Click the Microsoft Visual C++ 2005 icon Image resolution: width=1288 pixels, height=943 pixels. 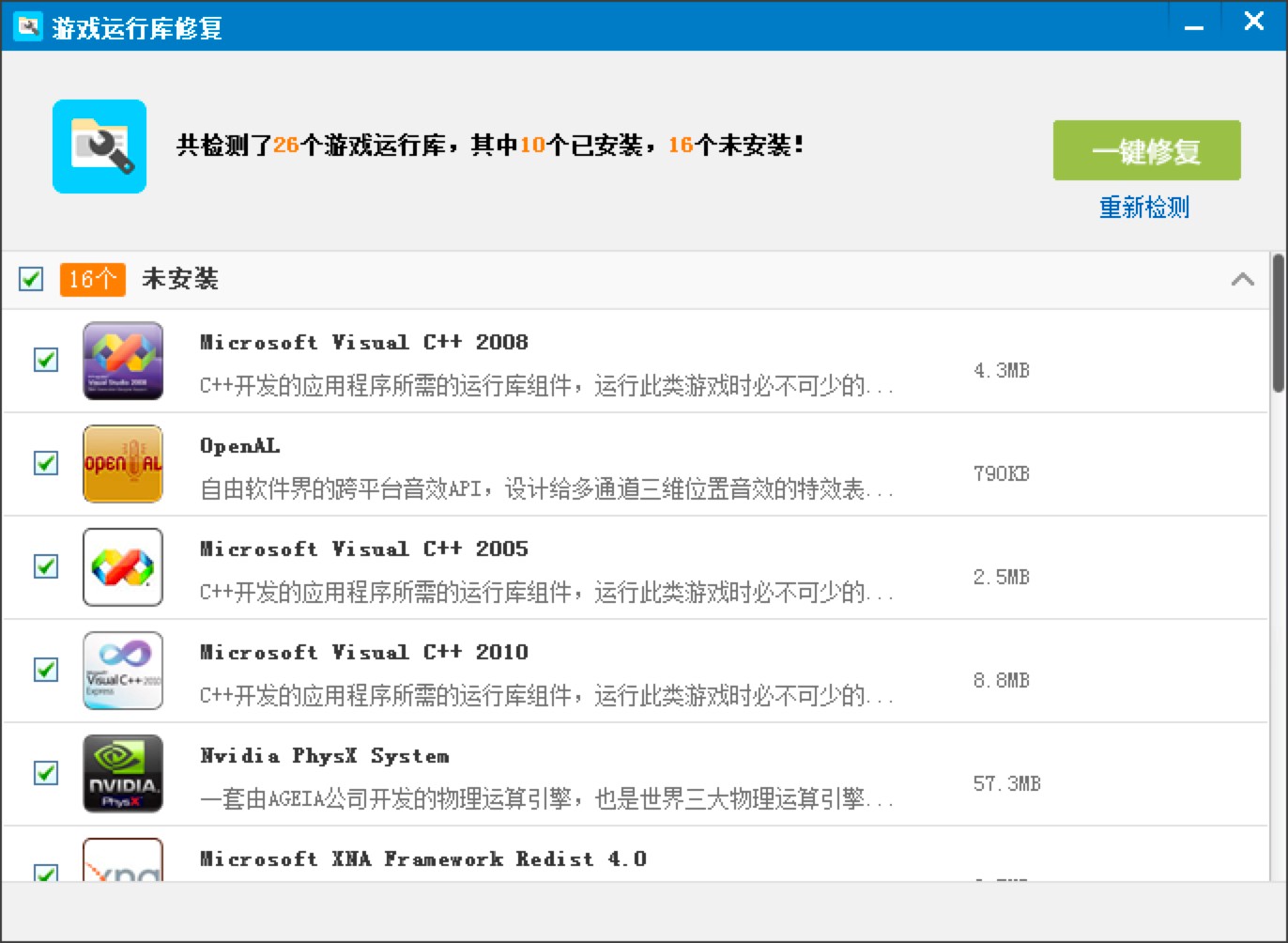pyautogui.click(x=123, y=567)
